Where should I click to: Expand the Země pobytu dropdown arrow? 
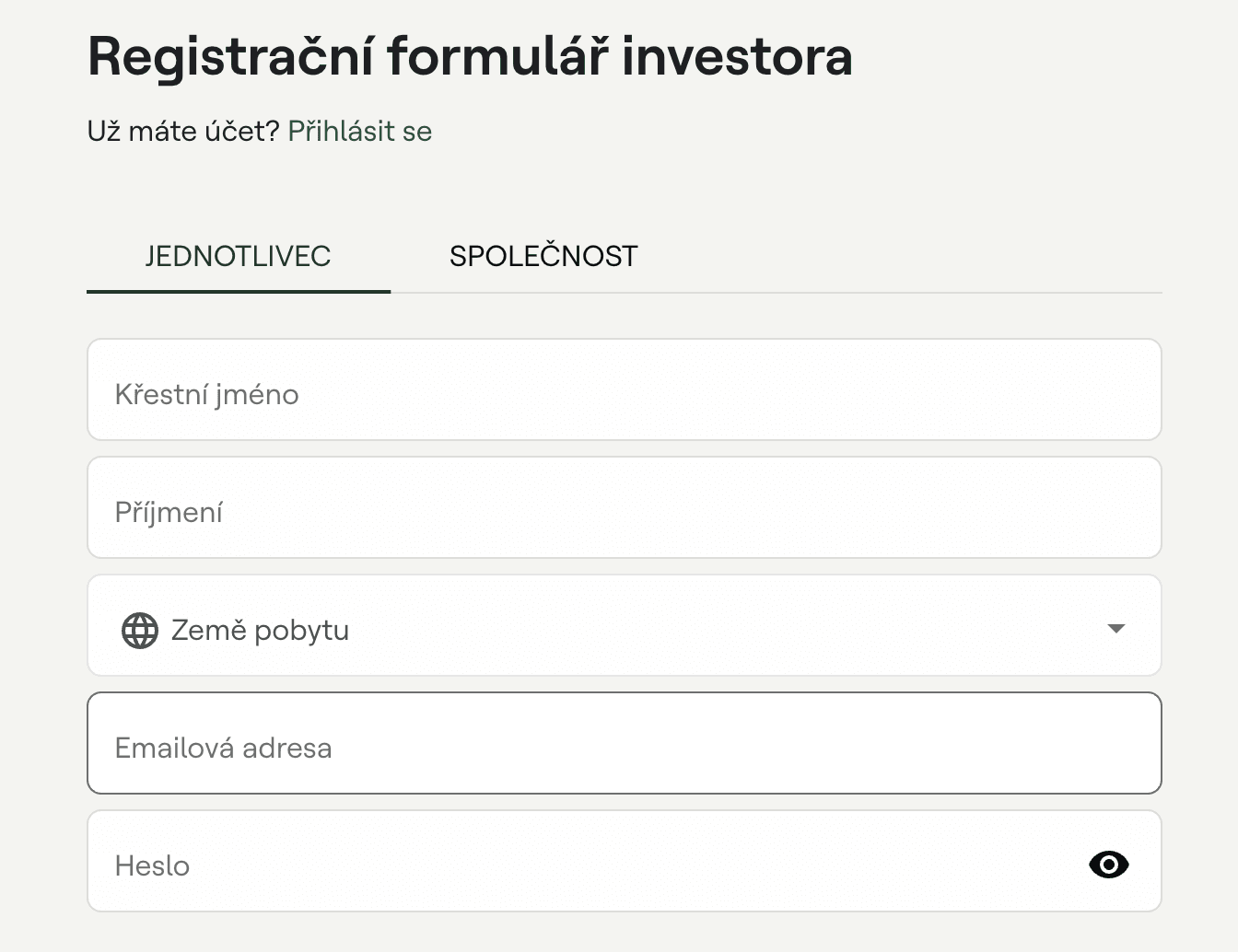[x=1115, y=629]
